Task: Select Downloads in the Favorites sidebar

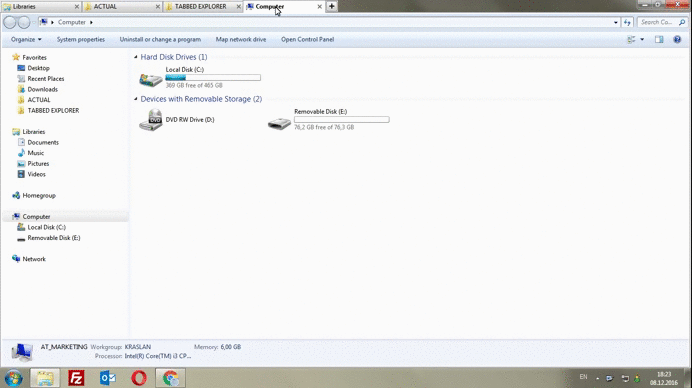Action: (42, 89)
